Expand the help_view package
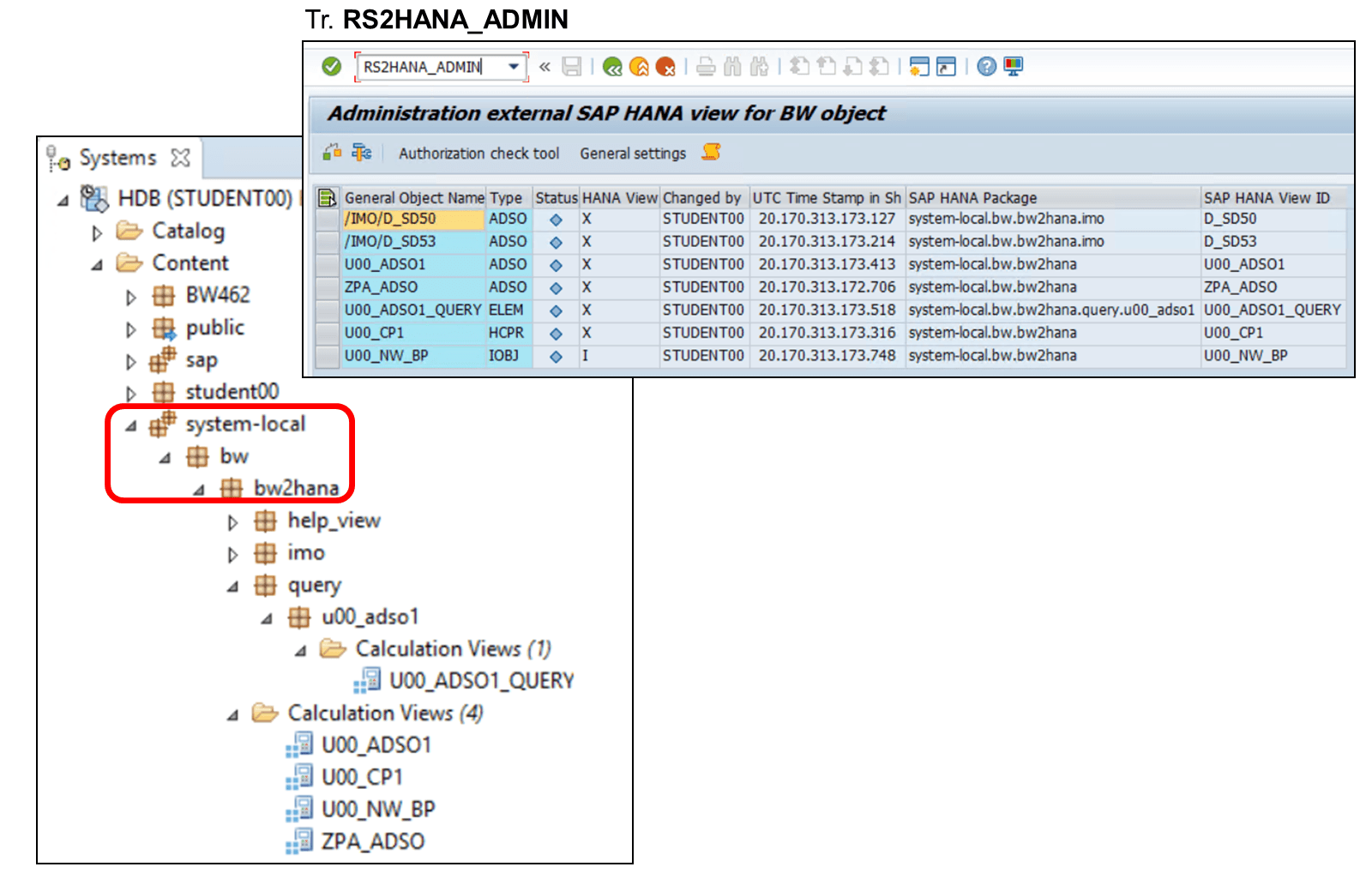Viewport: 1372px width, 873px height. coord(232,522)
